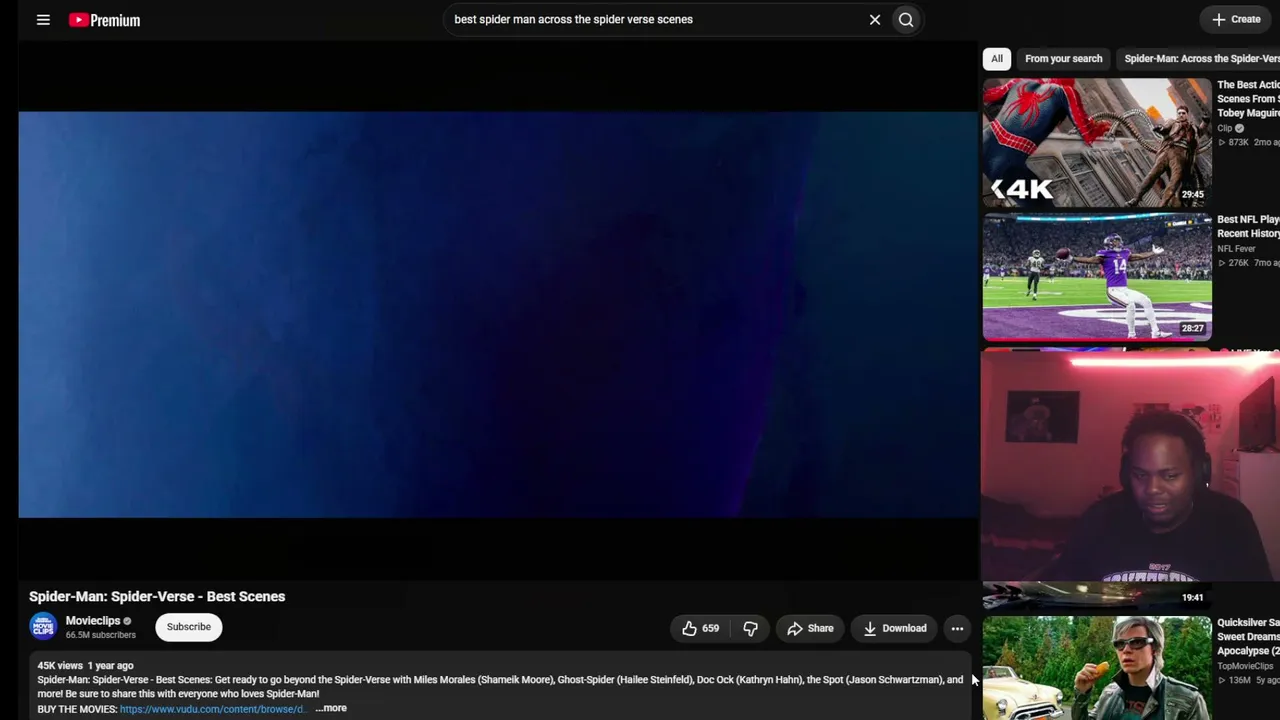
Task: Share this video
Action: [810, 628]
